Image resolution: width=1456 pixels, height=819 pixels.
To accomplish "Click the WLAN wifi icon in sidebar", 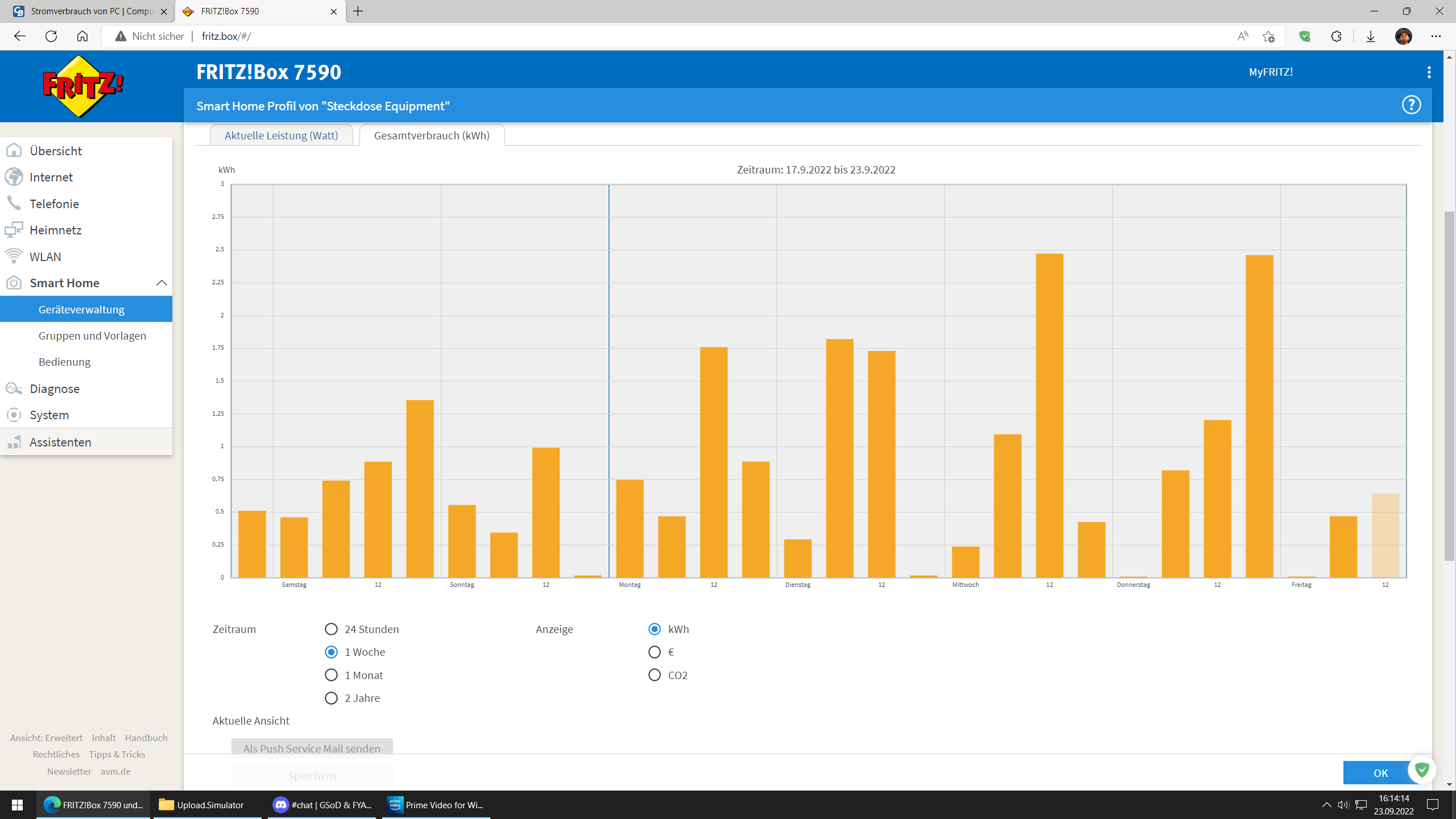I will [x=14, y=257].
